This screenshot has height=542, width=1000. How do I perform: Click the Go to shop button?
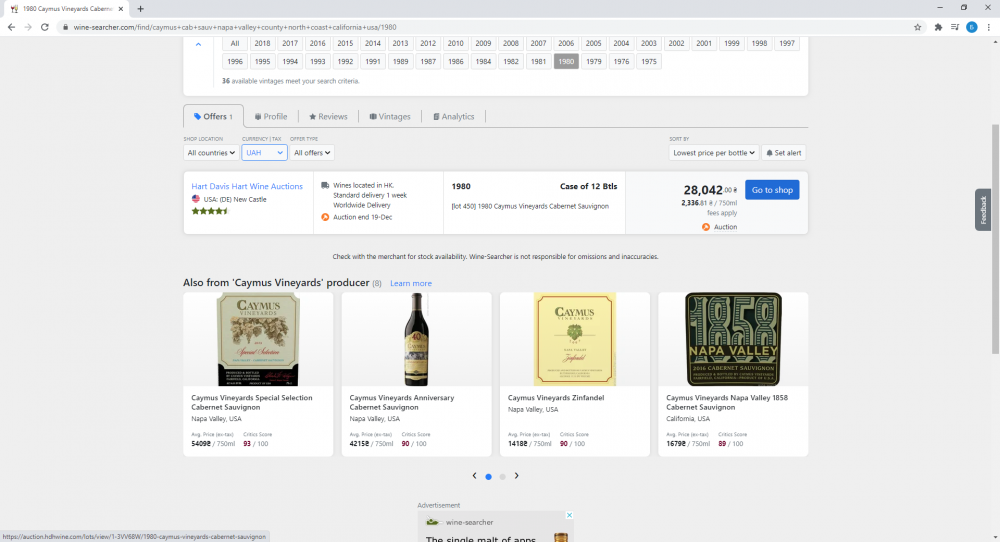point(772,190)
